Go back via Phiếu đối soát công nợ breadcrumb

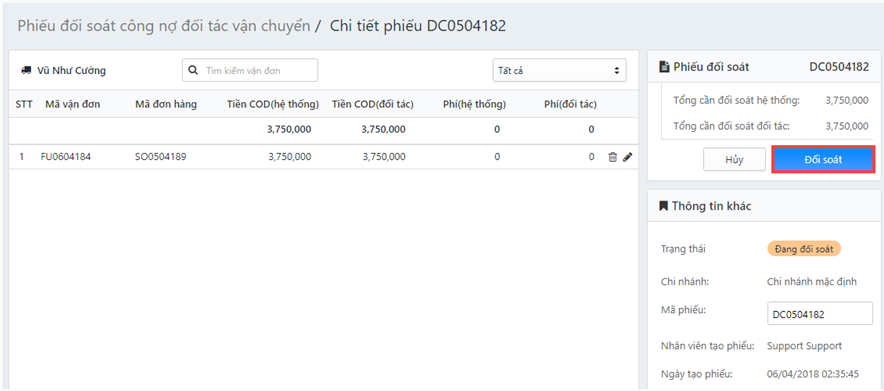pos(163,26)
